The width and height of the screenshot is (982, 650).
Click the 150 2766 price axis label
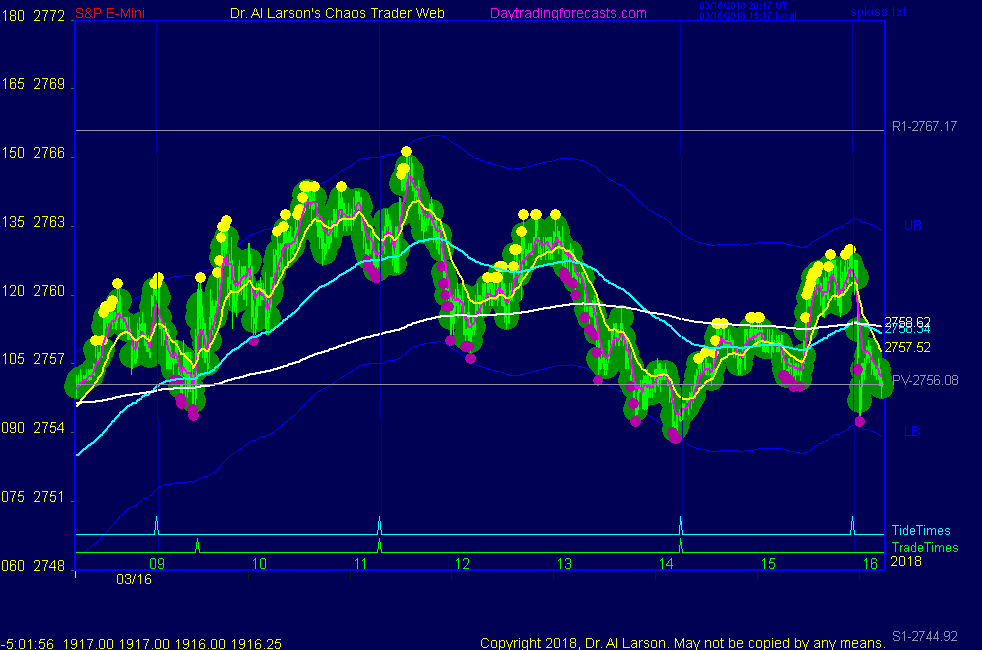click(x=33, y=153)
